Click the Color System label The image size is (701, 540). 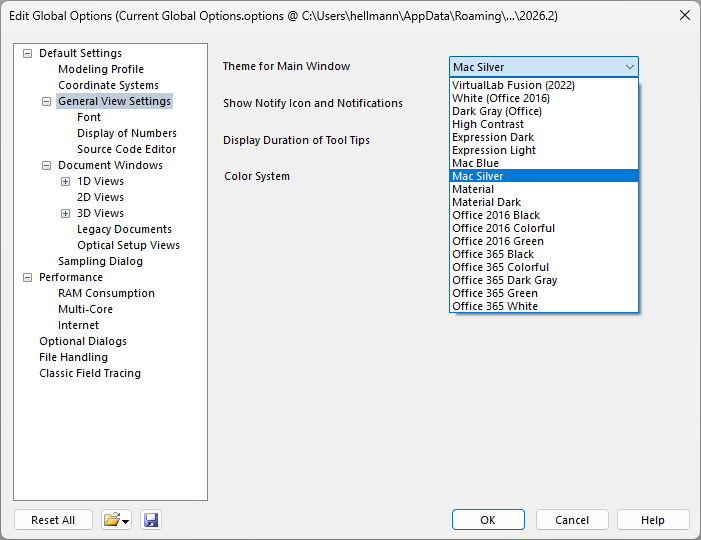point(257,176)
